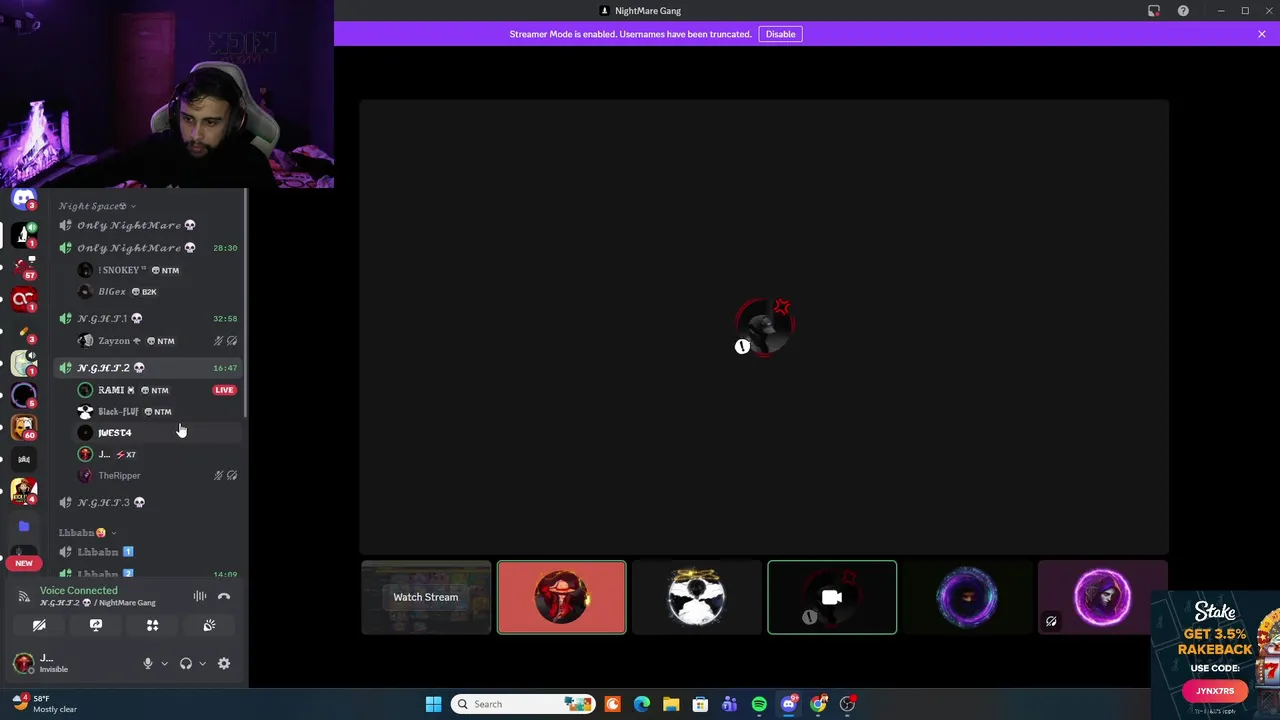
Task: Deafen with the headphones icon
Action: coord(186,663)
